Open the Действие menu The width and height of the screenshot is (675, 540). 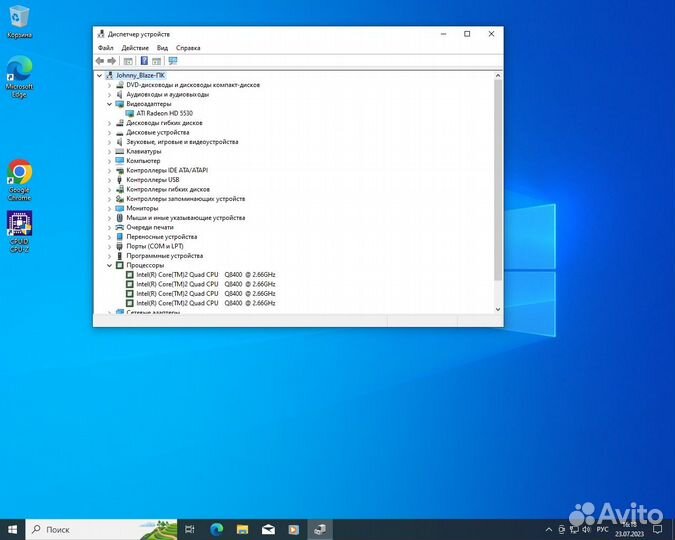coord(135,48)
